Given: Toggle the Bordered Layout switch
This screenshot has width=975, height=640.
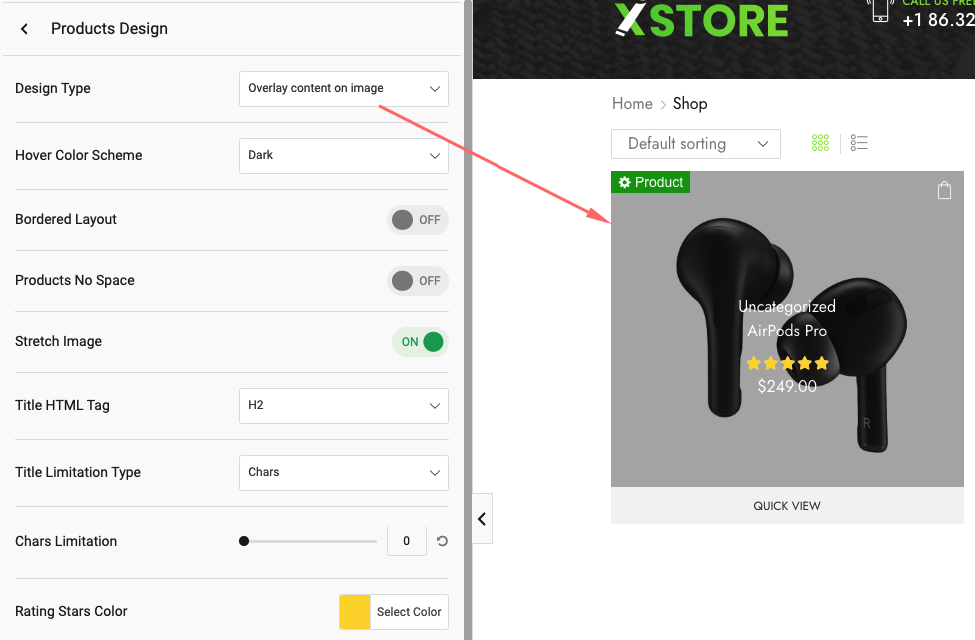Looking at the screenshot, I should pos(417,220).
